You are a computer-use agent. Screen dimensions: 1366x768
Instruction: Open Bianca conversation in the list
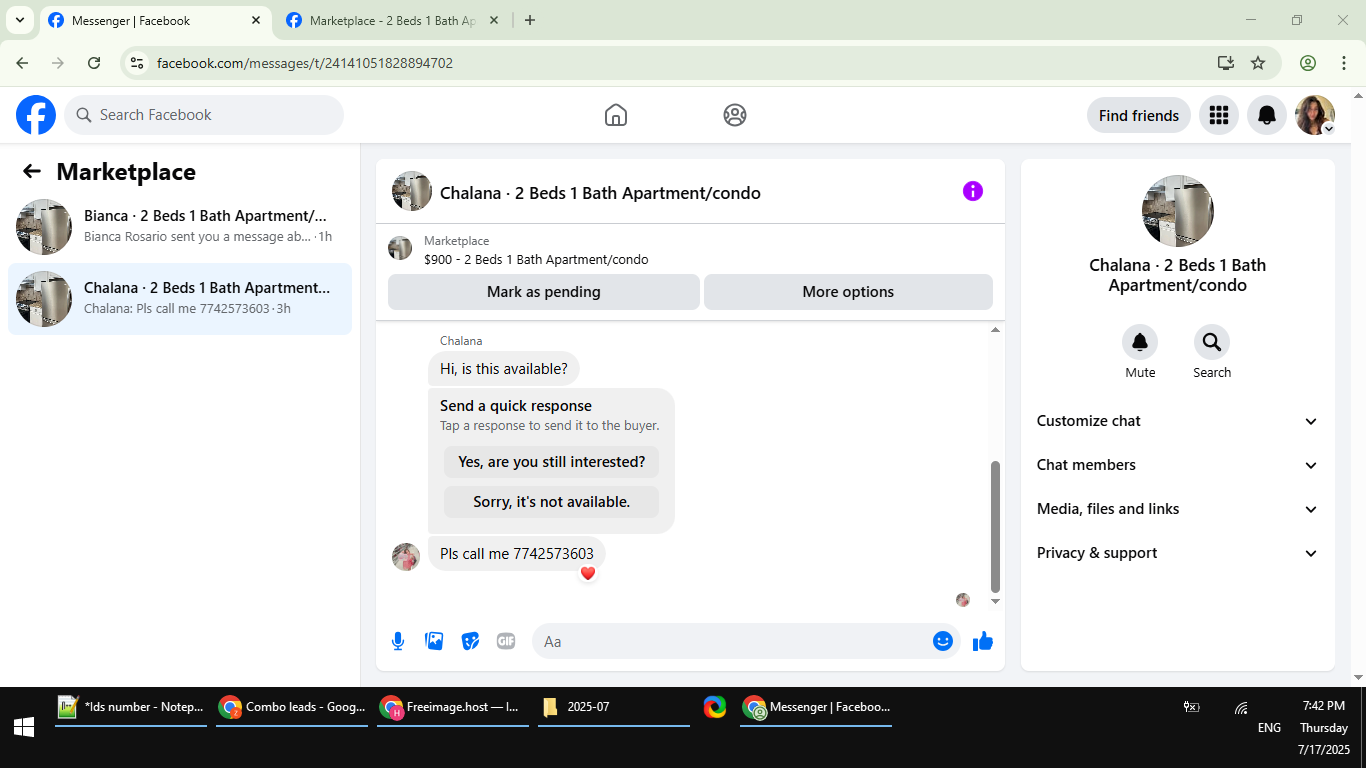point(180,226)
